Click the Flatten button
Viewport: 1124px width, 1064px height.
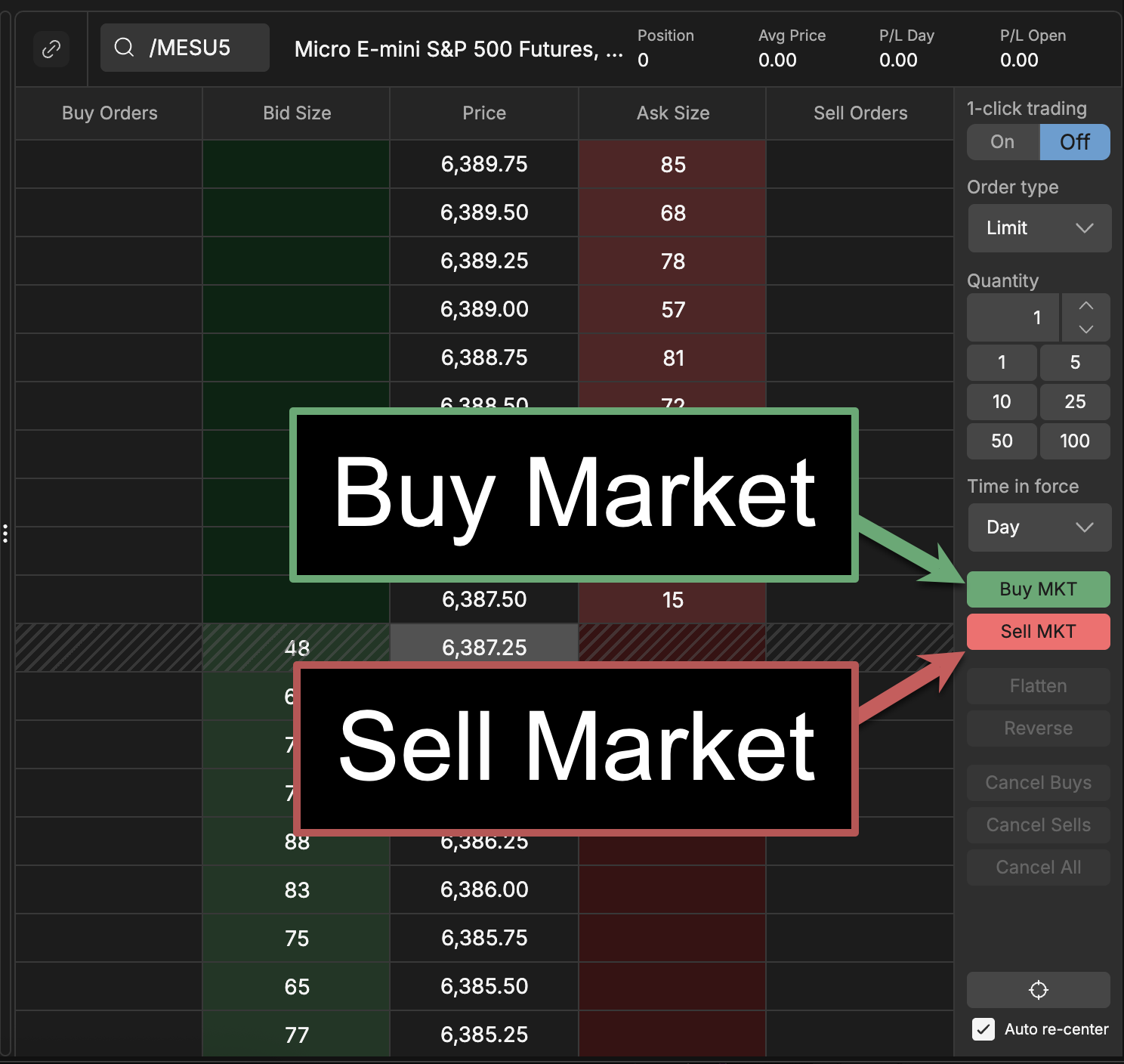pos(1038,685)
